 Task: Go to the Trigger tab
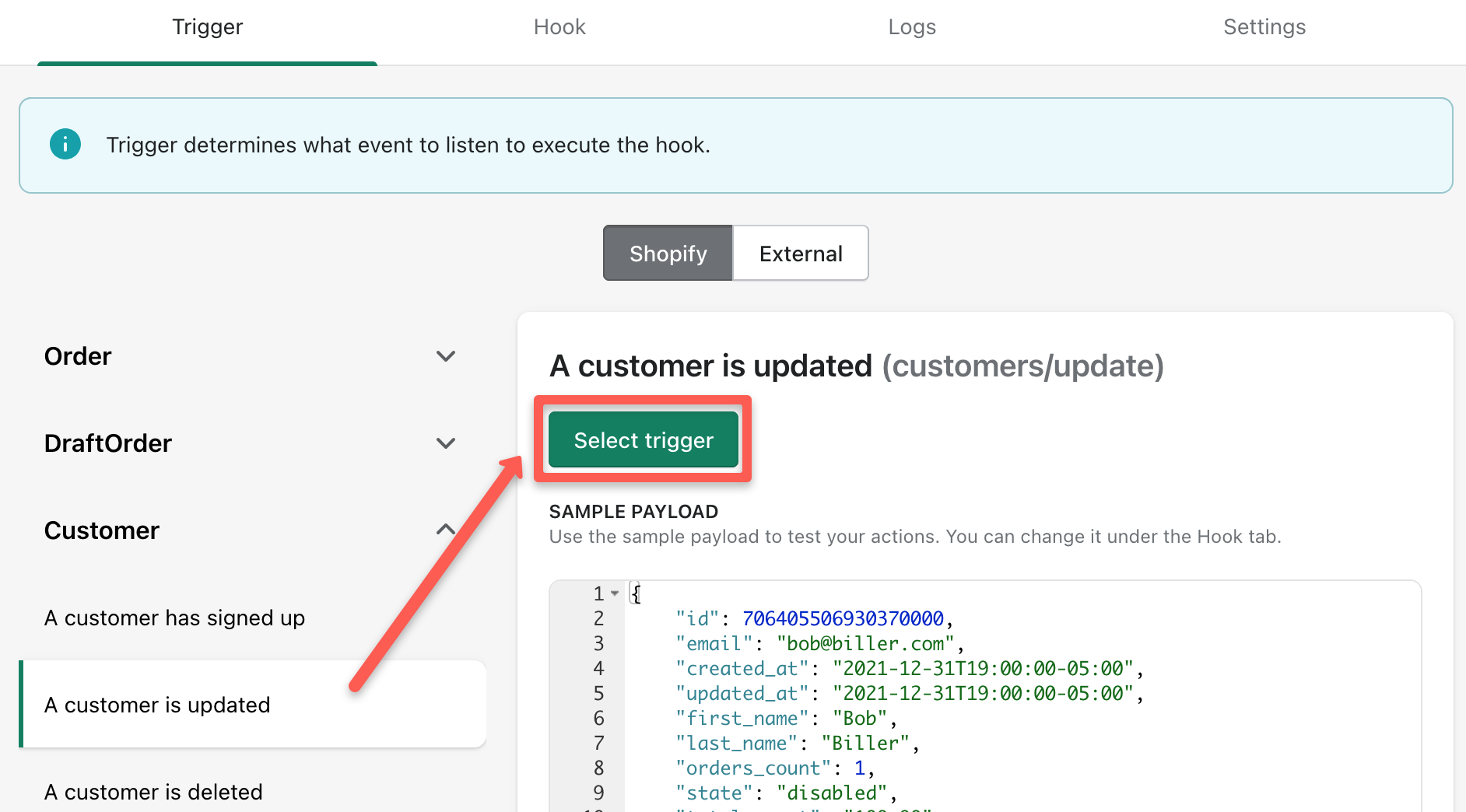tap(207, 27)
